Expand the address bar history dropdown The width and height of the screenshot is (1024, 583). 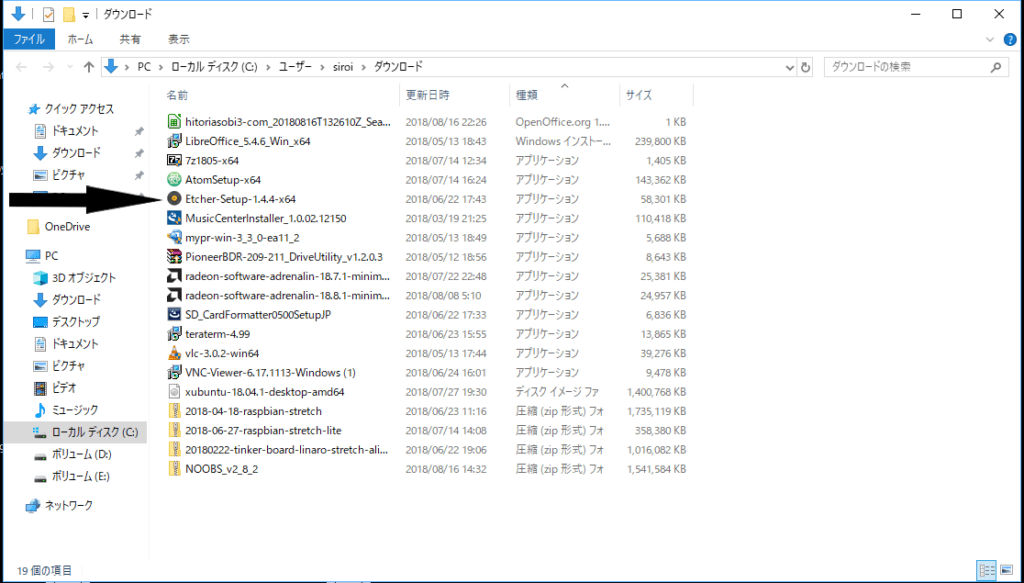(790, 67)
